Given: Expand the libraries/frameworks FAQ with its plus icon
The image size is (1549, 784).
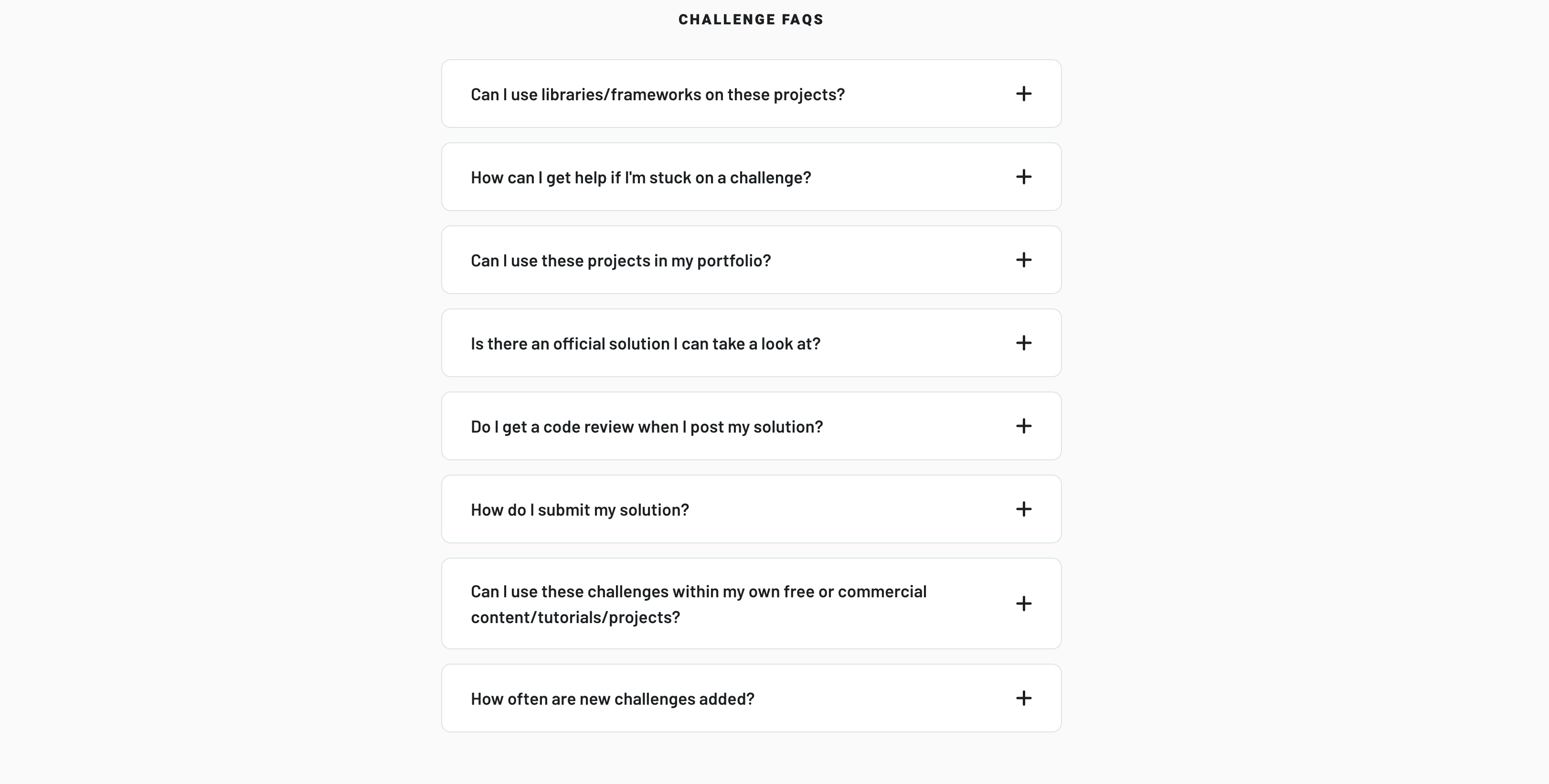Looking at the screenshot, I should point(1024,94).
